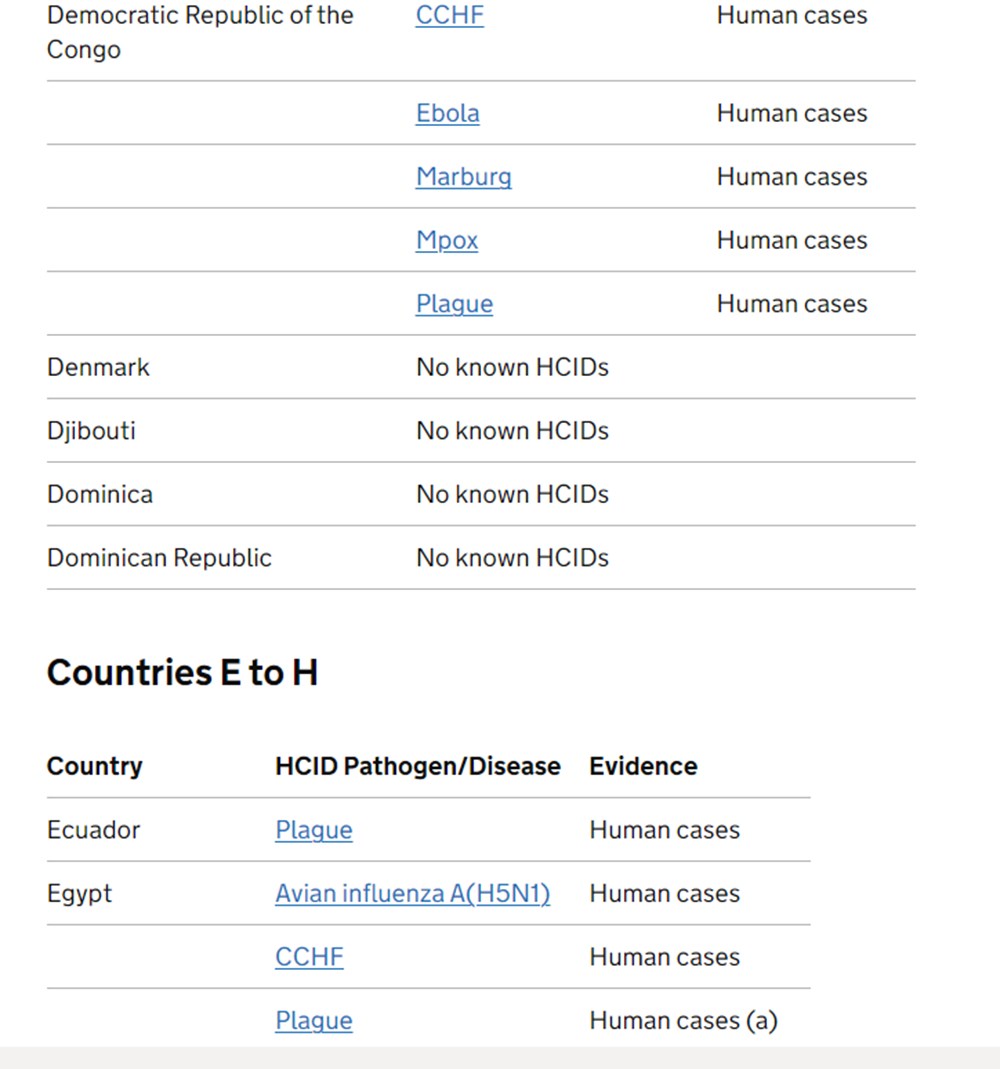Click the HCID Pathogen/Disease column header
Image resolution: width=1000 pixels, height=1069 pixels.
click(x=417, y=766)
